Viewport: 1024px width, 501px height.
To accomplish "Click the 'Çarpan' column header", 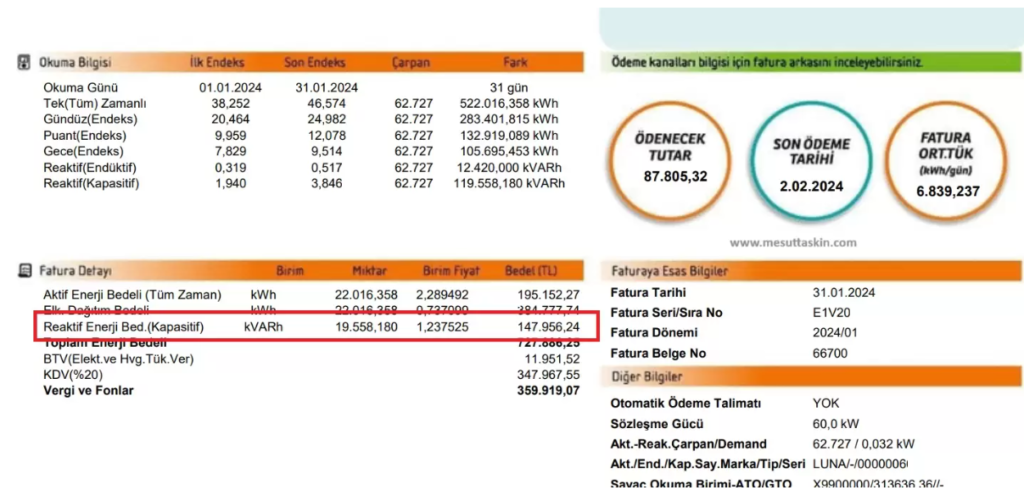I will tap(411, 63).
